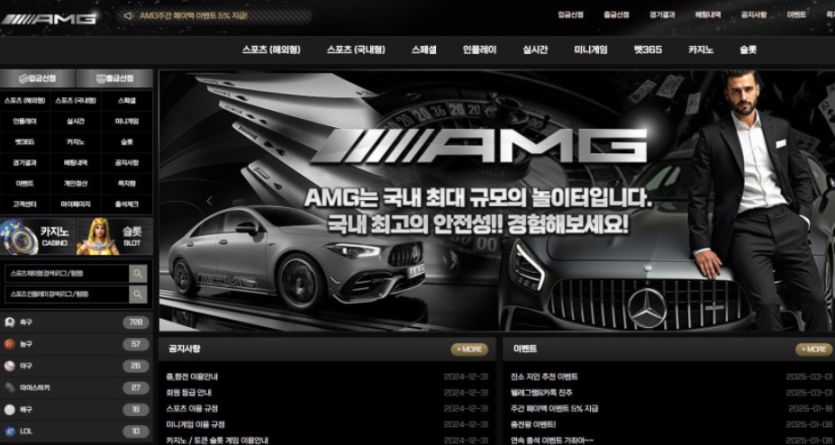Open 카지노 in the main navigation bar

tap(701, 50)
